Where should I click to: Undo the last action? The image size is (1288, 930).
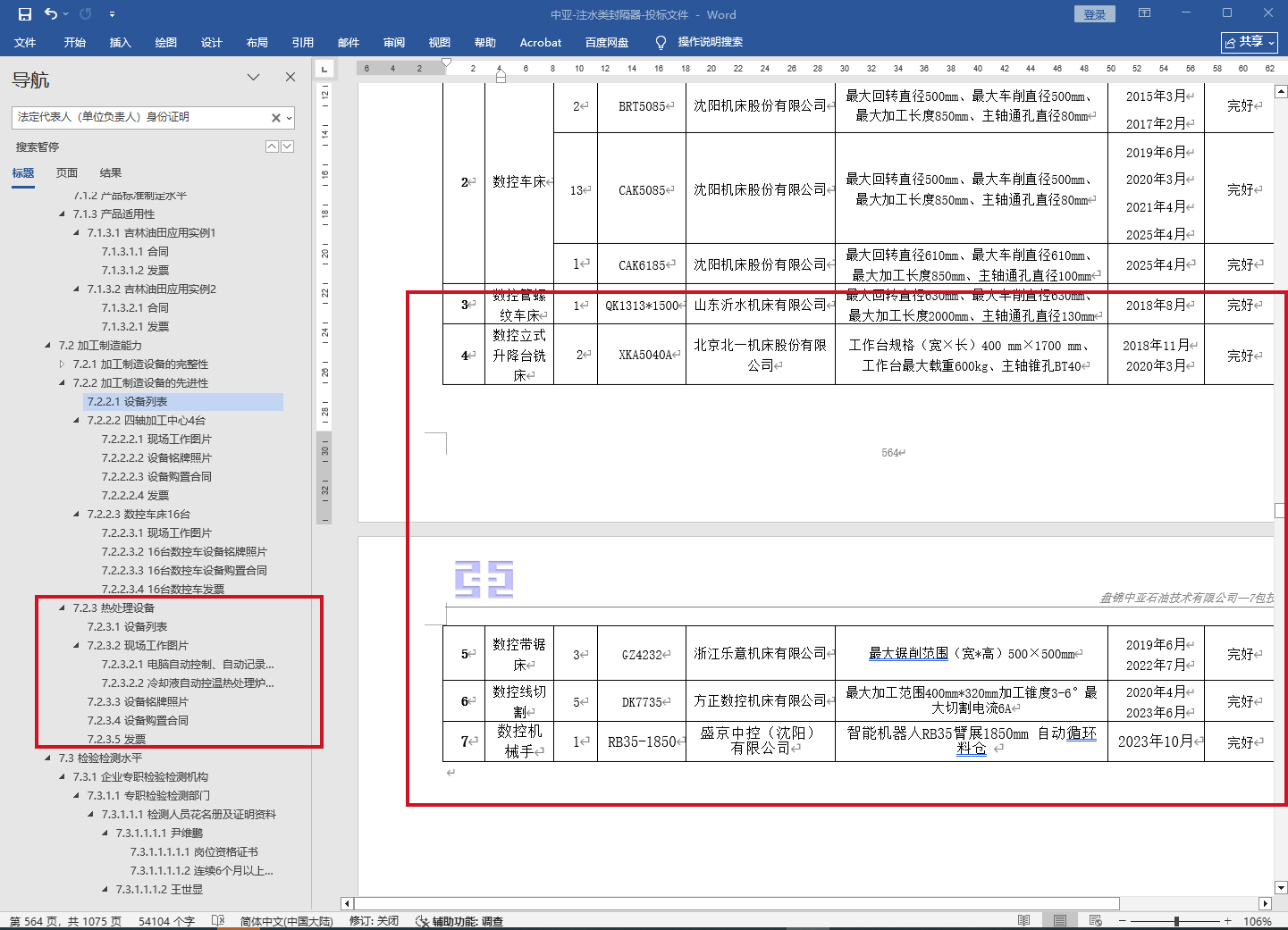click(51, 14)
